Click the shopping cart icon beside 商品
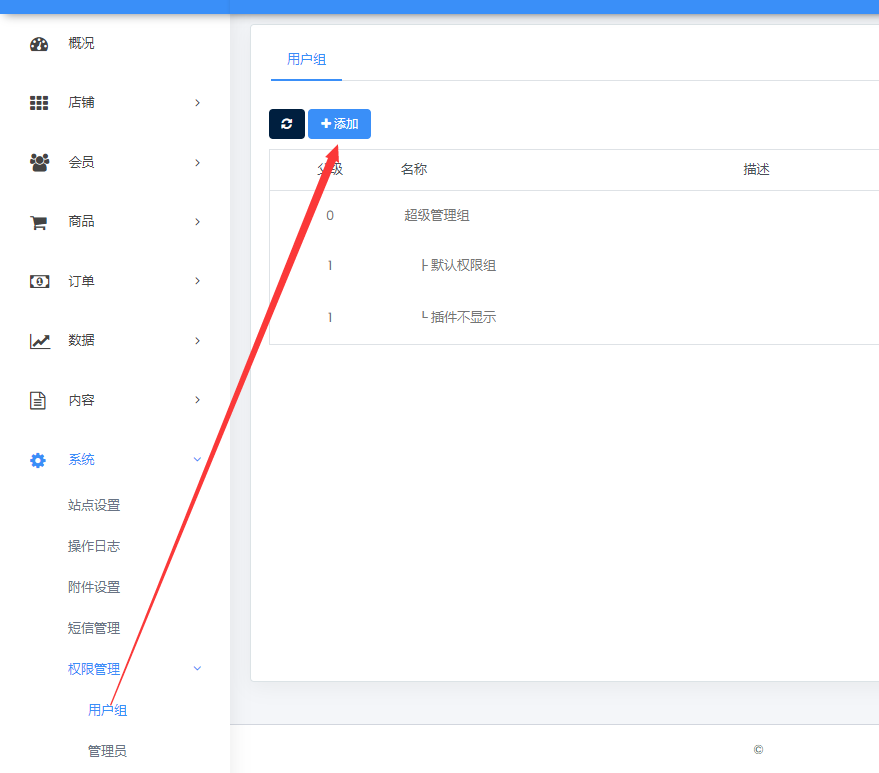 click(39, 222)
